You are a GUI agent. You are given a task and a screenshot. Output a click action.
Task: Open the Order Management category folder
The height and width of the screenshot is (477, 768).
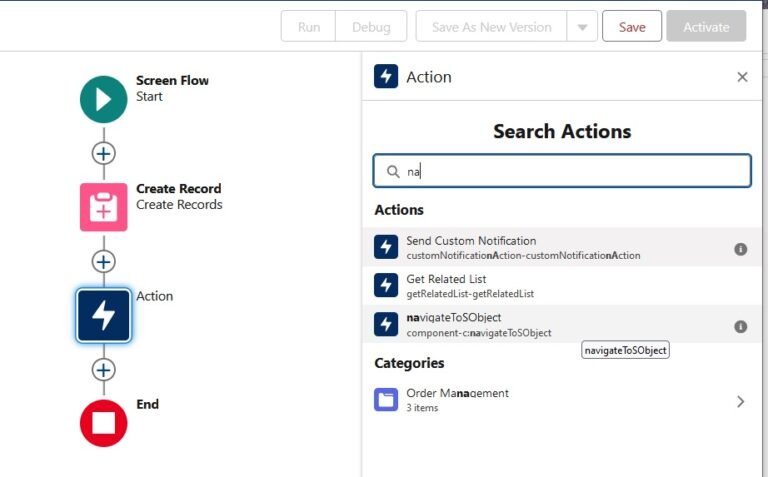pos(386,400)
